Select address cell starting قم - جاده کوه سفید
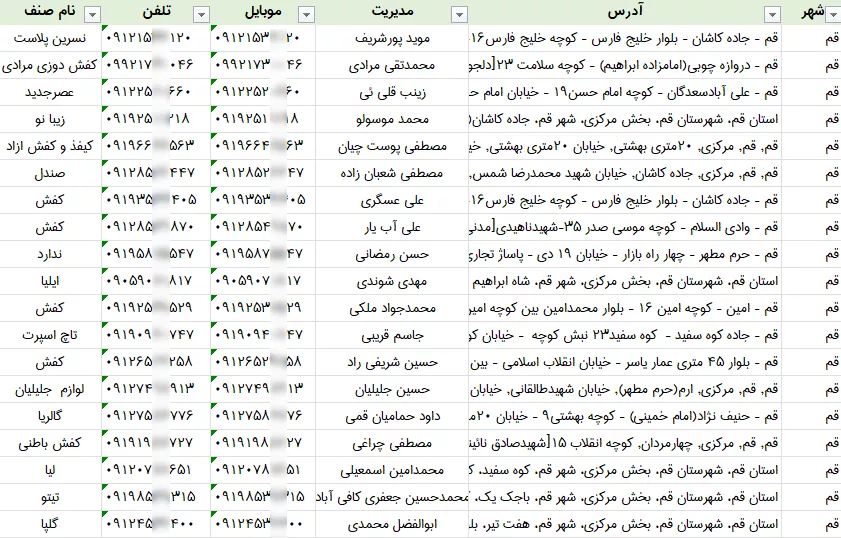 coord(625,335)
